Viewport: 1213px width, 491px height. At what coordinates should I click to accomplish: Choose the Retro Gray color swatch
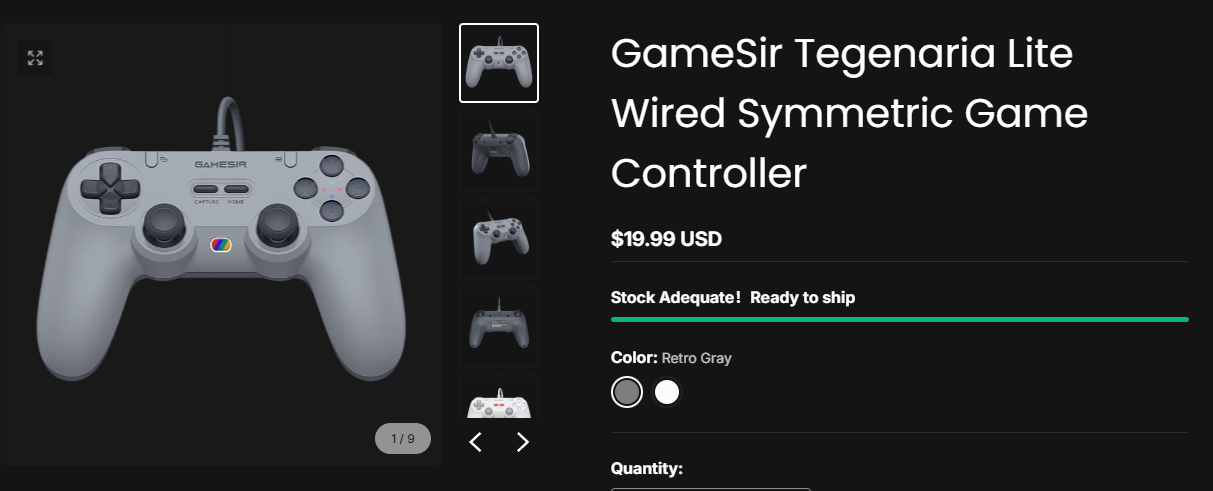[x=627, y=392]
